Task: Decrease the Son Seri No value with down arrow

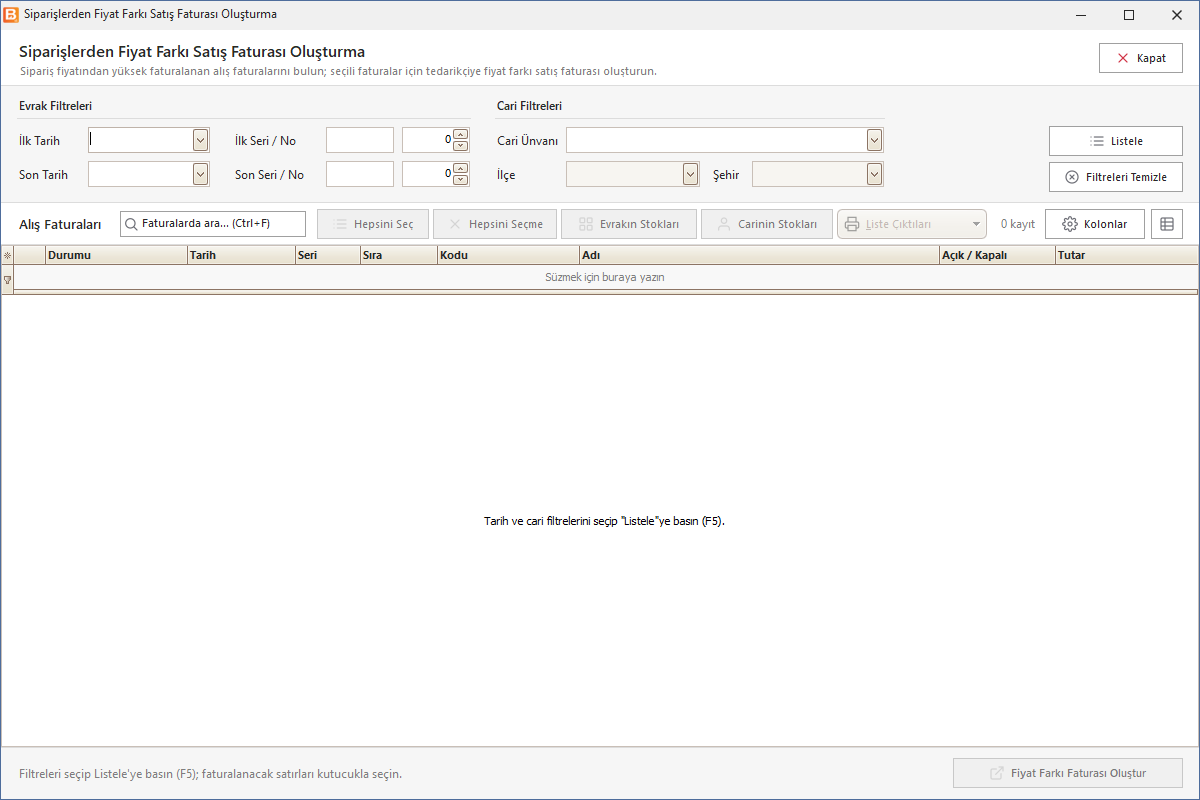Action: [461, 180]
